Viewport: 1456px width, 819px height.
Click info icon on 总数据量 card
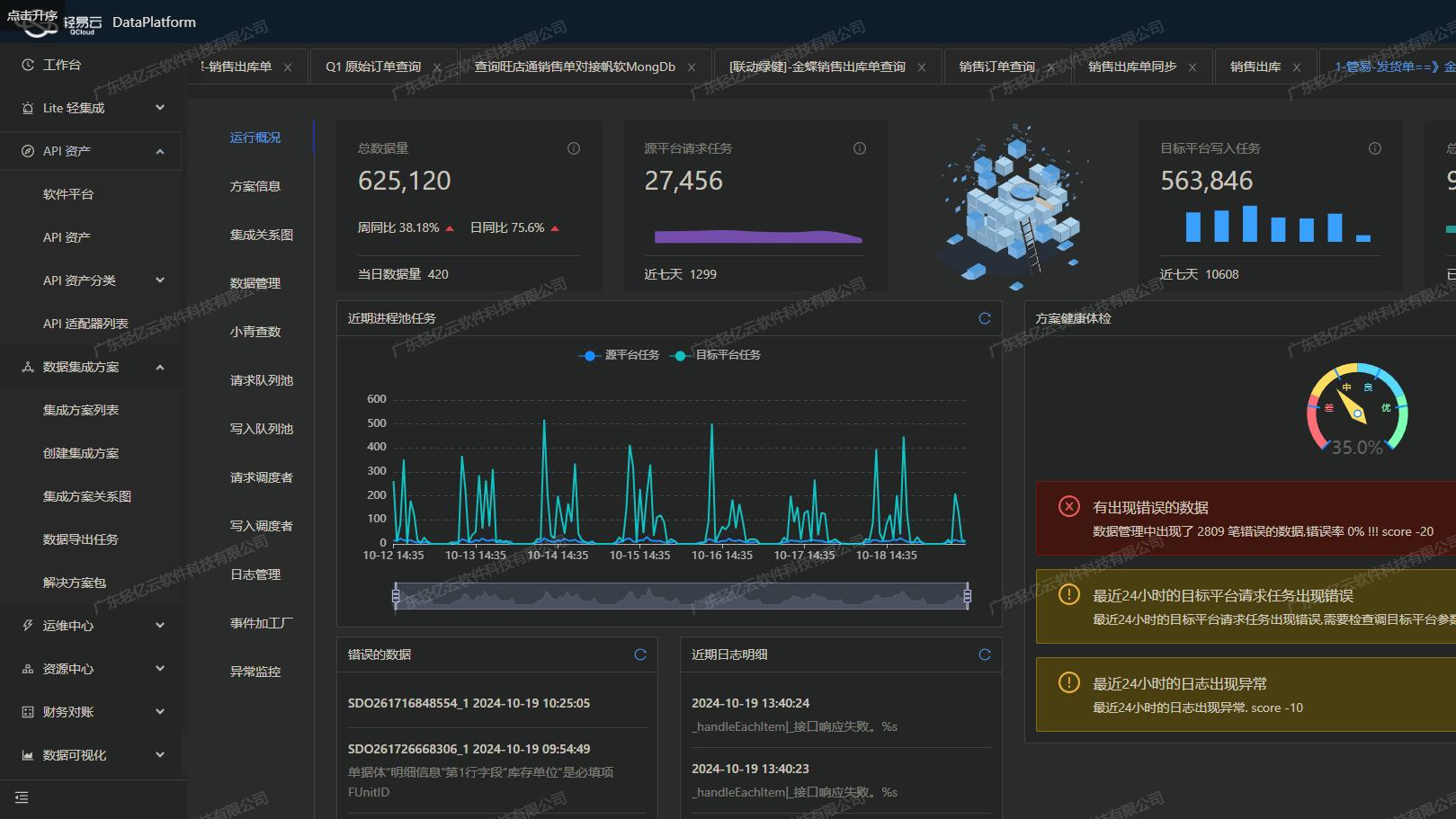coord(574,148)
